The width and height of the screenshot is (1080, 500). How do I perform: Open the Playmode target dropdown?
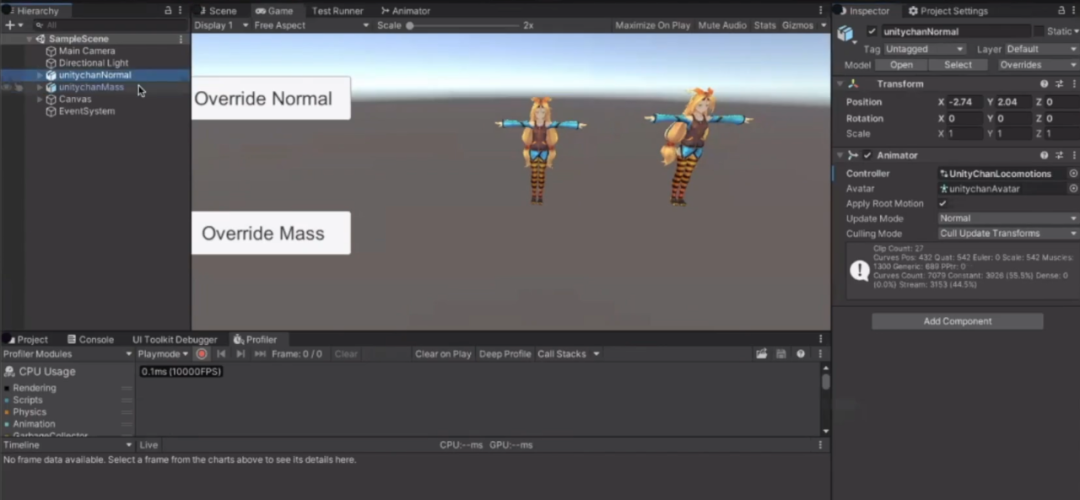163,354
